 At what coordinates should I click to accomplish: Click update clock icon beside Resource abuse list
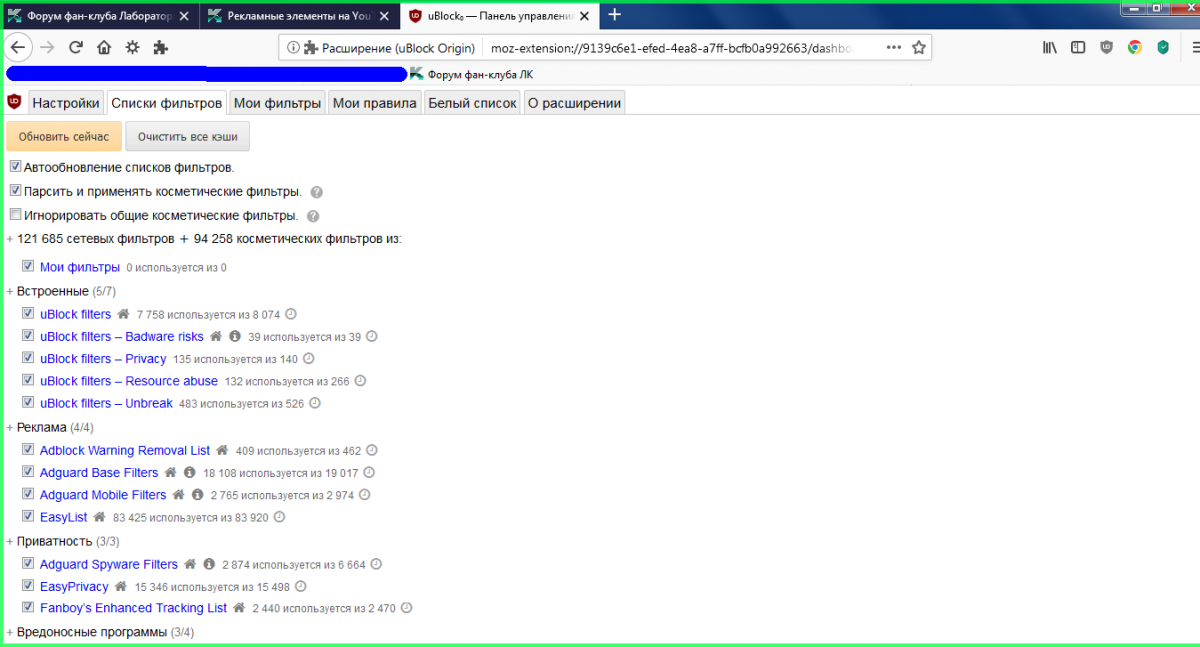[360, 381]
